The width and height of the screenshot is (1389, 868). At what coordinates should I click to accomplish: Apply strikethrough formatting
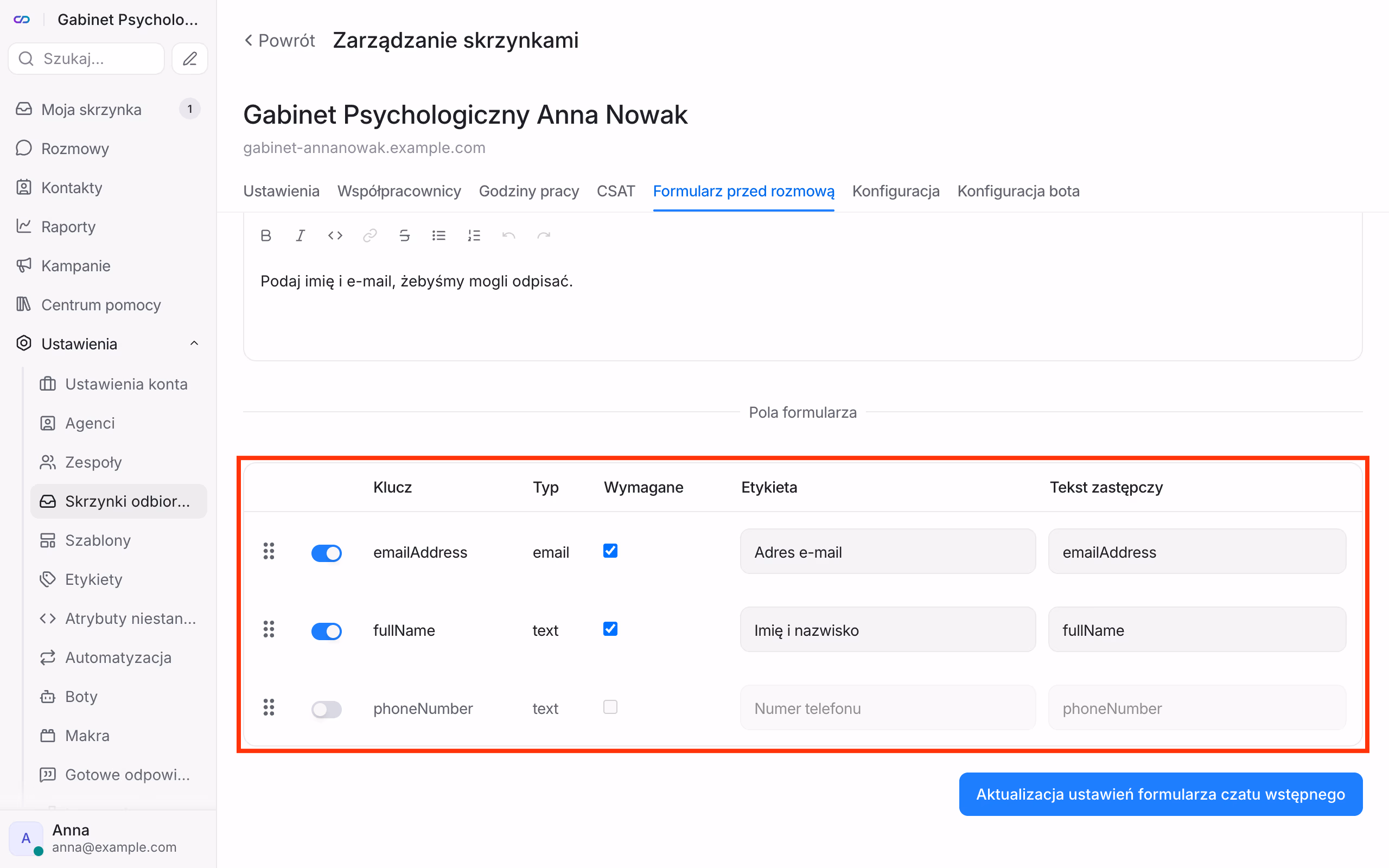point(404,235)
